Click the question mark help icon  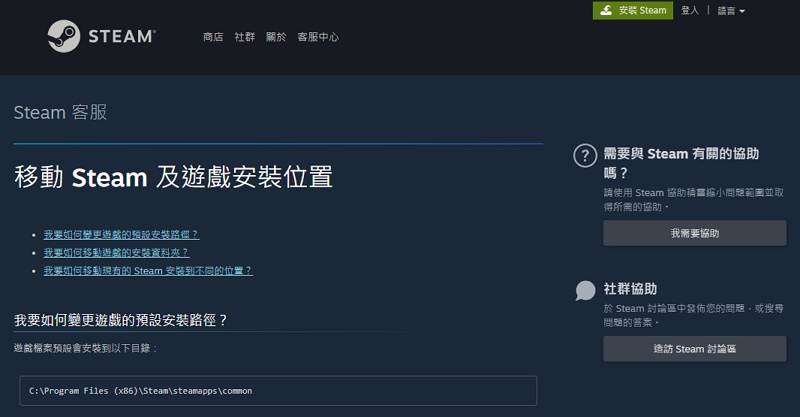[585, 155]
